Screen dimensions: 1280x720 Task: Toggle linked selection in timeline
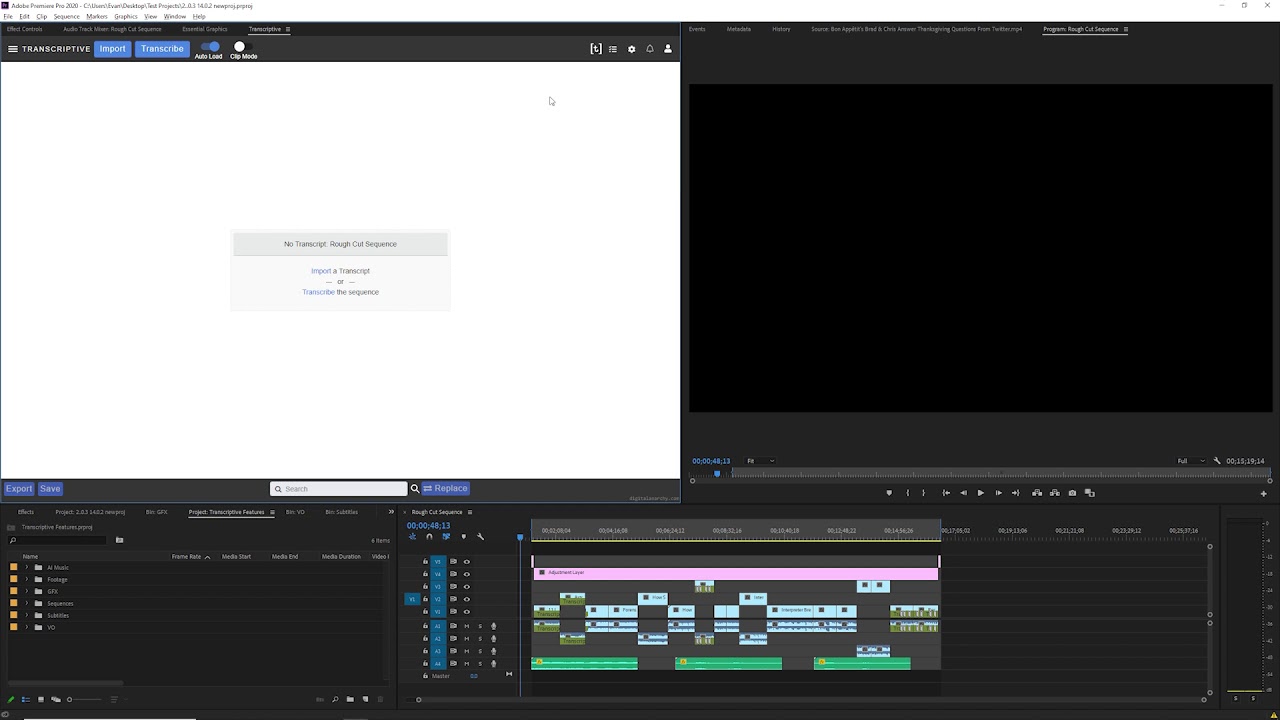(x=446, y=537)
